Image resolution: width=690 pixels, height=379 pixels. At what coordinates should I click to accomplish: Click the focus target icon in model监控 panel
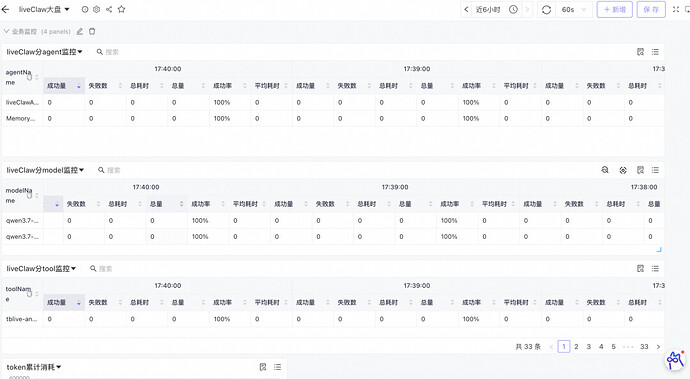[623, 170]
